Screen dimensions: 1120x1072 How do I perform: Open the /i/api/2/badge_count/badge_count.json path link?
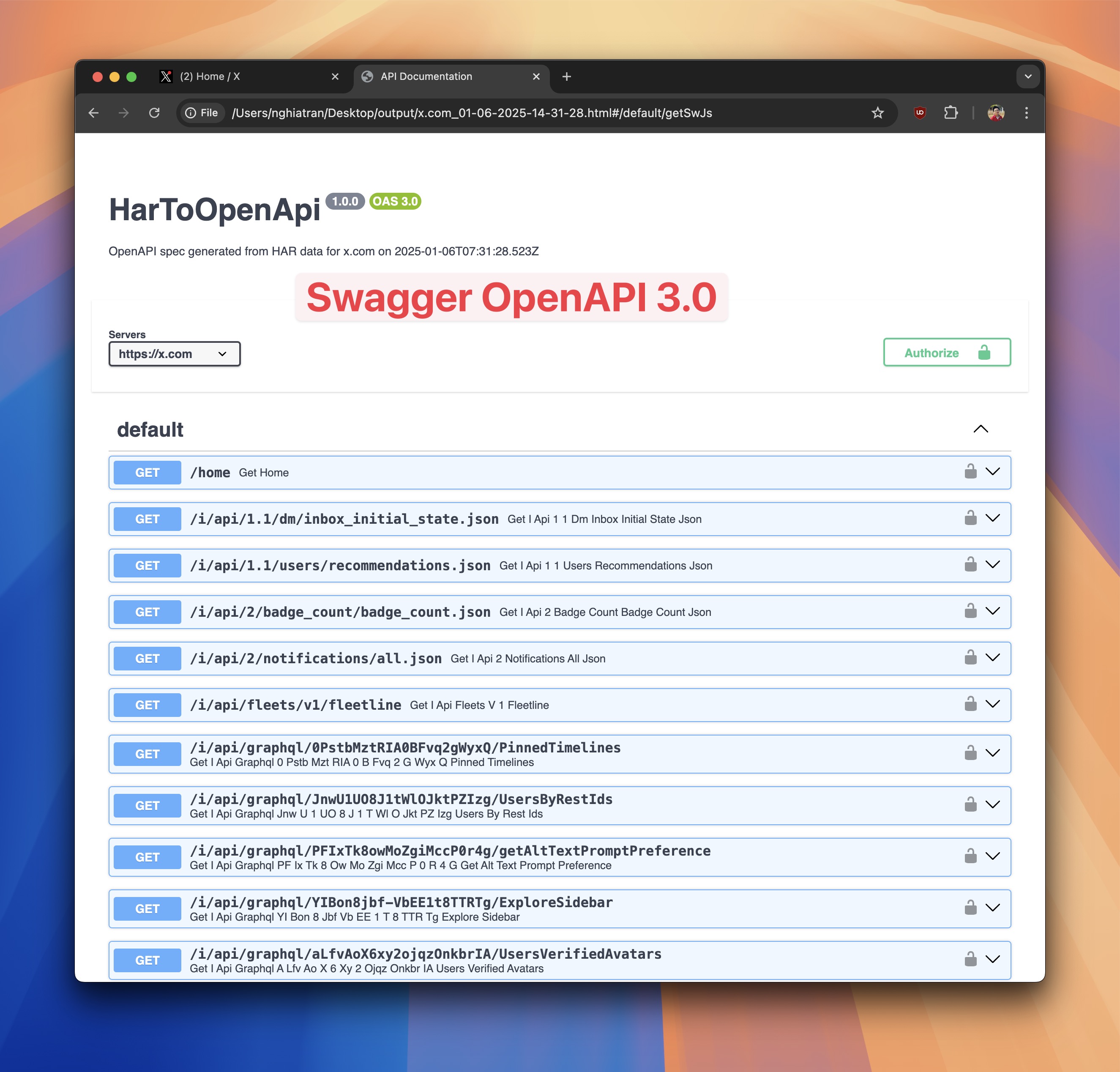[340, 612]
